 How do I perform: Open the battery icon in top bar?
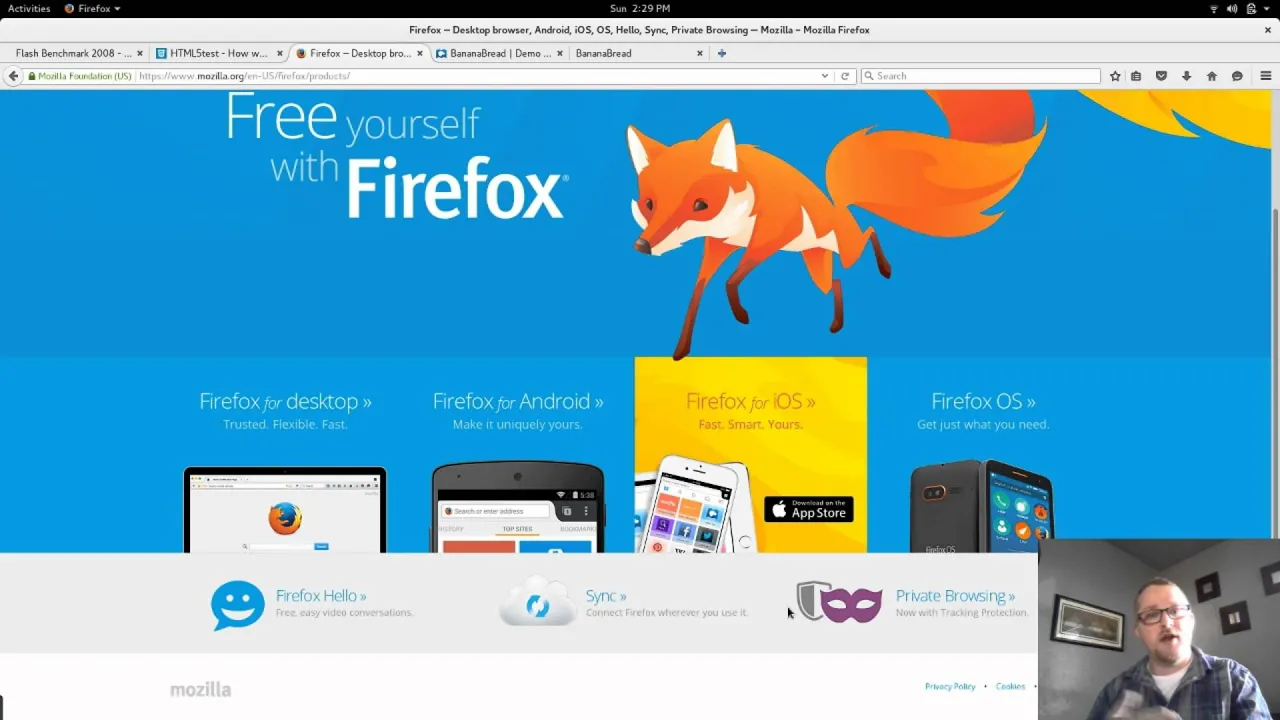coord(1251,9)
